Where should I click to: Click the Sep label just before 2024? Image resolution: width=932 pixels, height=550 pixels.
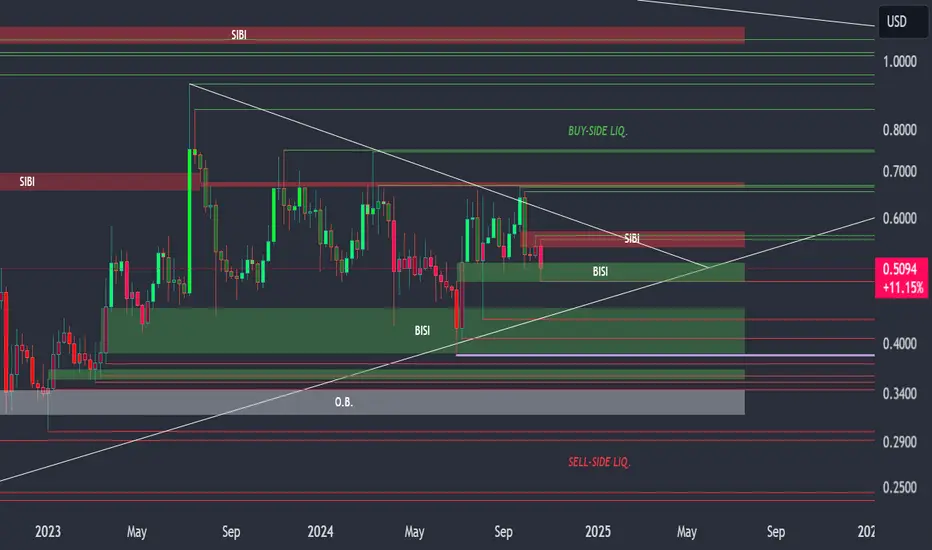[231, 532]
